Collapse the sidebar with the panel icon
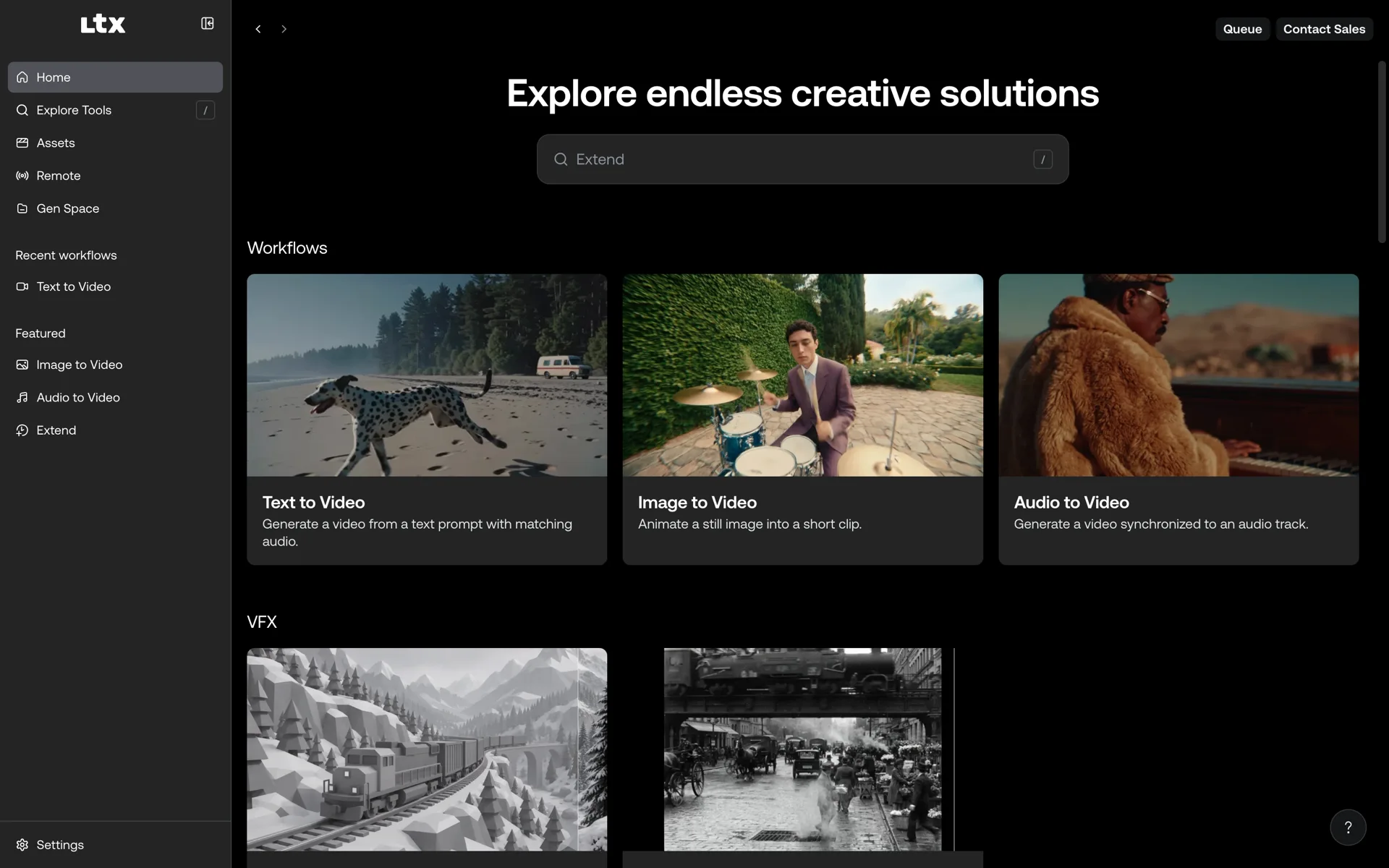The height and width of the screenshot is (868, 1389). tap(208, 24)
